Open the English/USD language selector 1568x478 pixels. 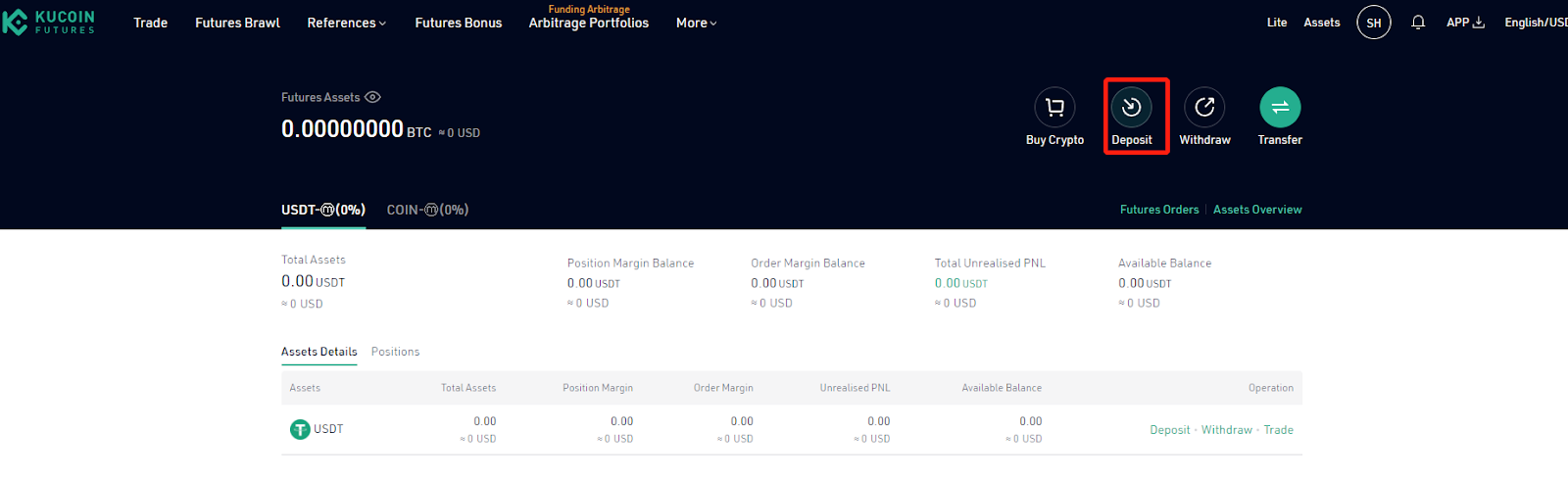[x=1536, y=22]
